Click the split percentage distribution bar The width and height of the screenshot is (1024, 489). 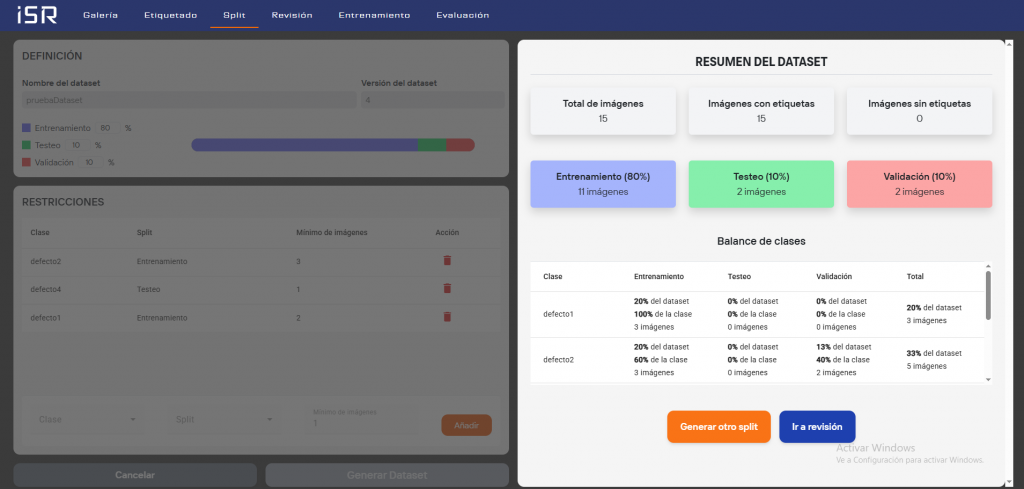click(332, 145)
